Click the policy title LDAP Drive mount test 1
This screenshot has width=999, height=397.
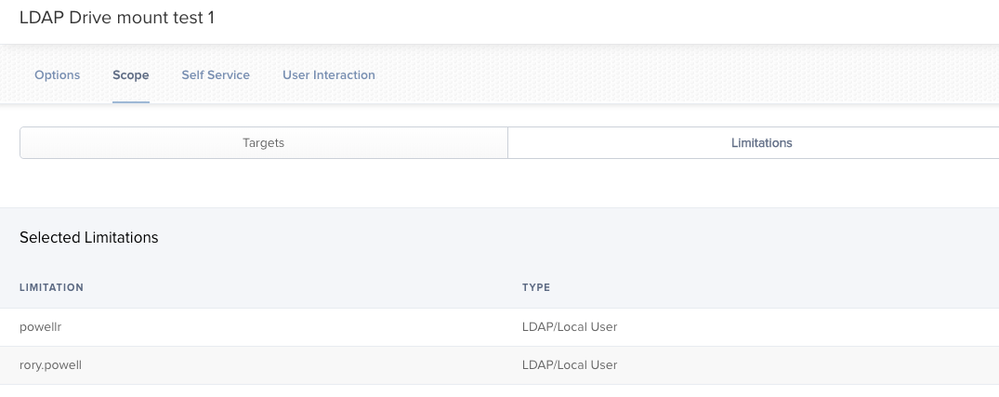(117, 18)
